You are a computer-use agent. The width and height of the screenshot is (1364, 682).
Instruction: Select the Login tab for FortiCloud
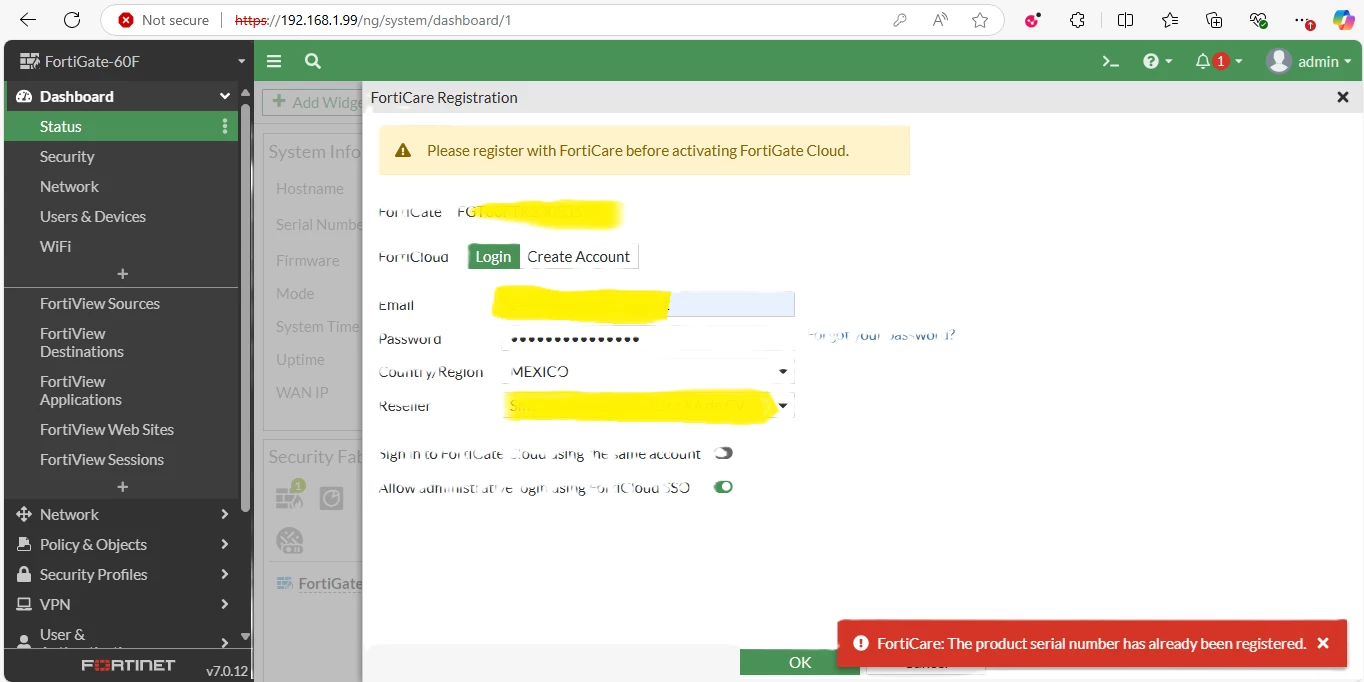coord(493,257)
